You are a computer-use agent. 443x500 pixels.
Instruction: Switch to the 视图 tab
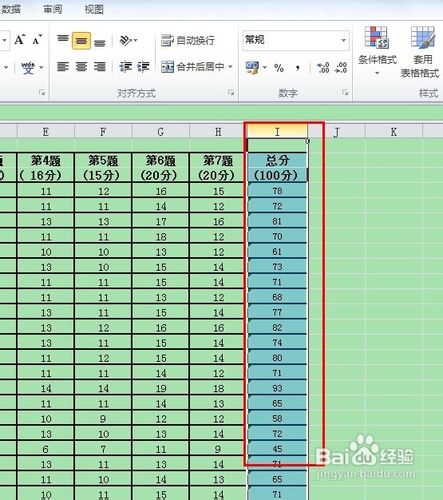click(x=94, y=9)
